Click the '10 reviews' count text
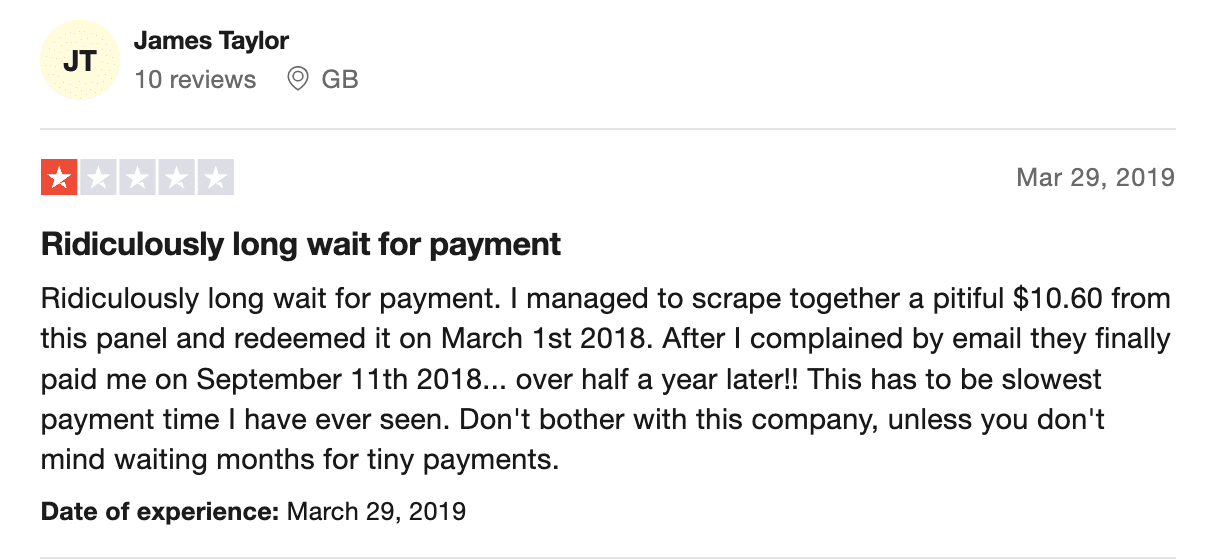This screenshot has width=1214, height=560. coord(195,79)
